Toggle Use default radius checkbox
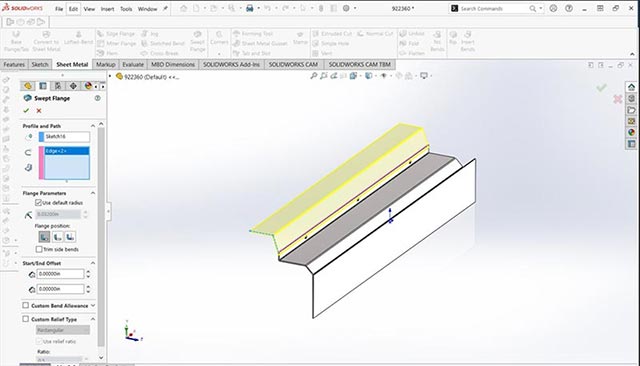The image size is (640, 366). coord(39,203)
